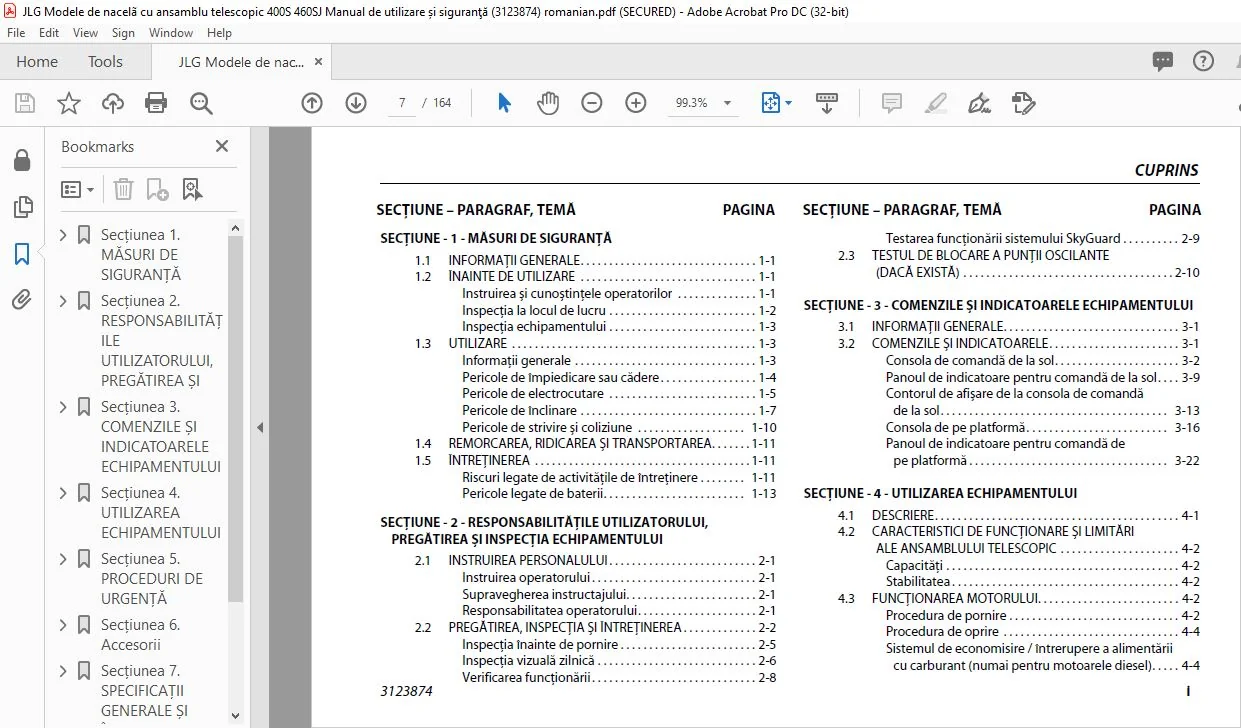The width and height of the screenshot is (1241, 728).
Task: Expand the Secțiunea 3 bookmark
Action: click(x=64, y=407)
